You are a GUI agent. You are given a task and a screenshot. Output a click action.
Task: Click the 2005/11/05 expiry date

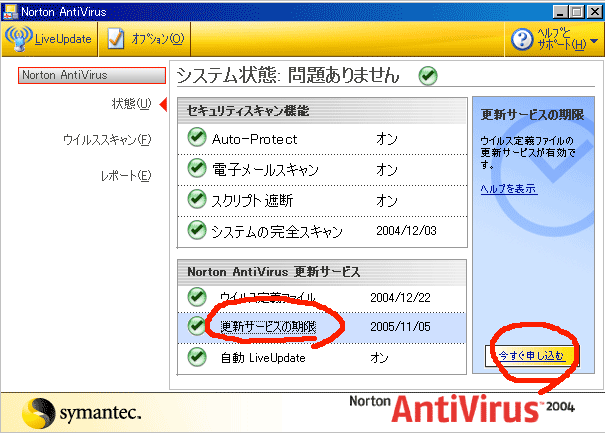coord(401,327)
